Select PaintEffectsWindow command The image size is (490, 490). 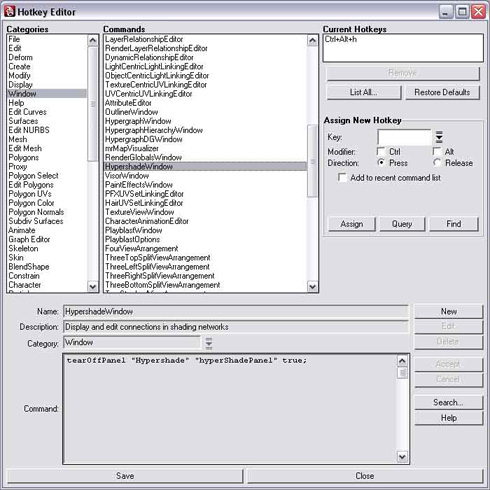[205, 185]
